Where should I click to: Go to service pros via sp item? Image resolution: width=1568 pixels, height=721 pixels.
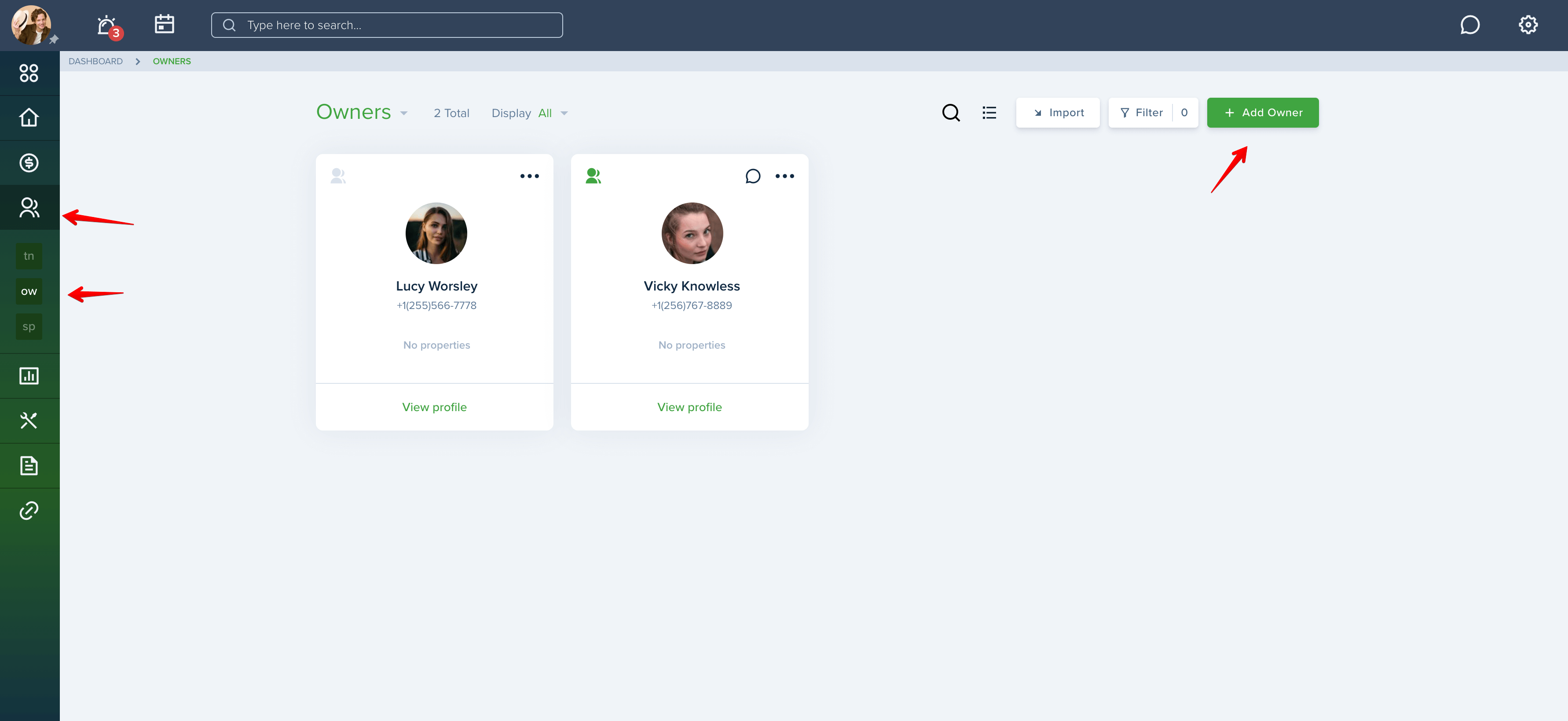coord(29,327)
